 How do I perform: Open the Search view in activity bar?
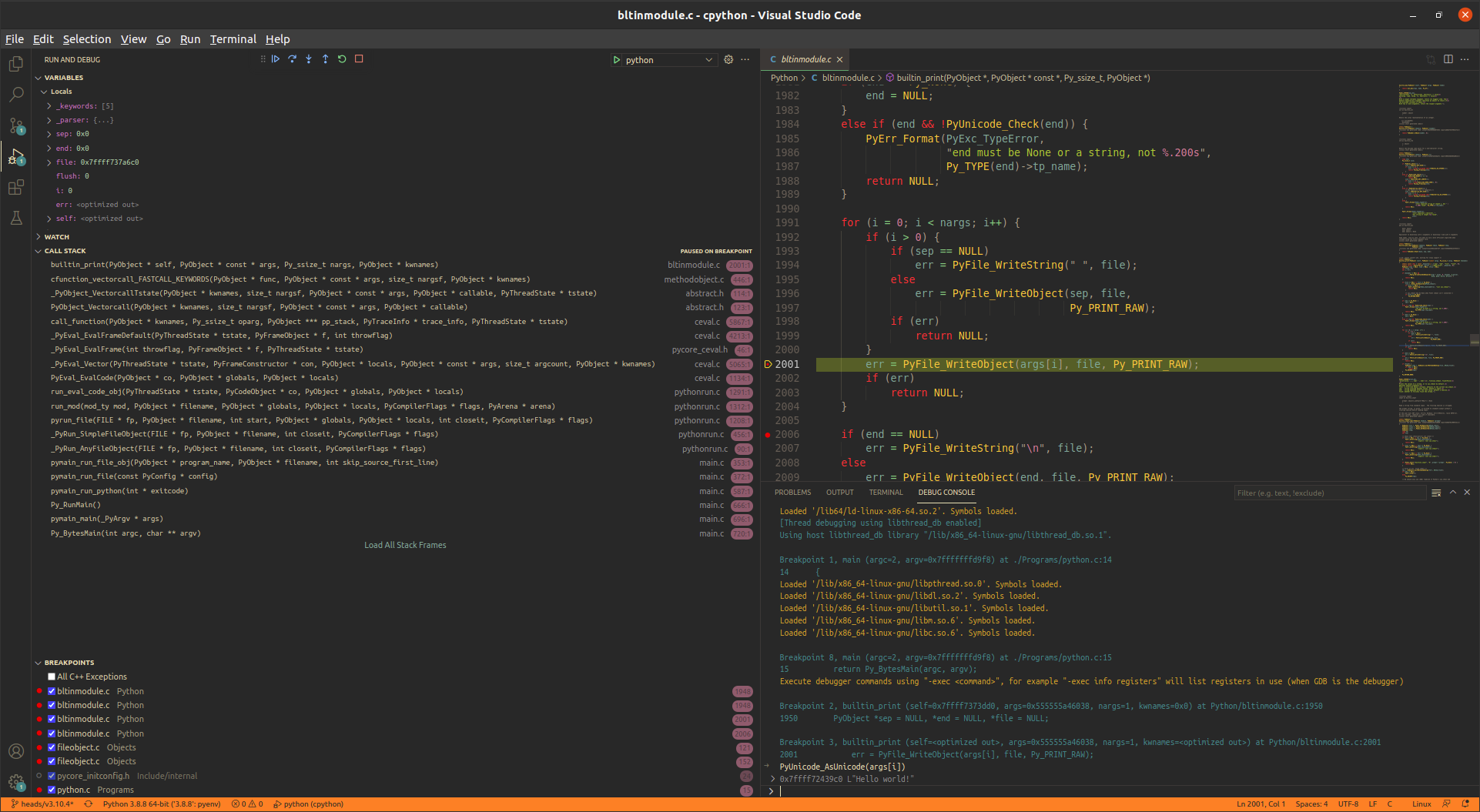click(x=15, y=95)
